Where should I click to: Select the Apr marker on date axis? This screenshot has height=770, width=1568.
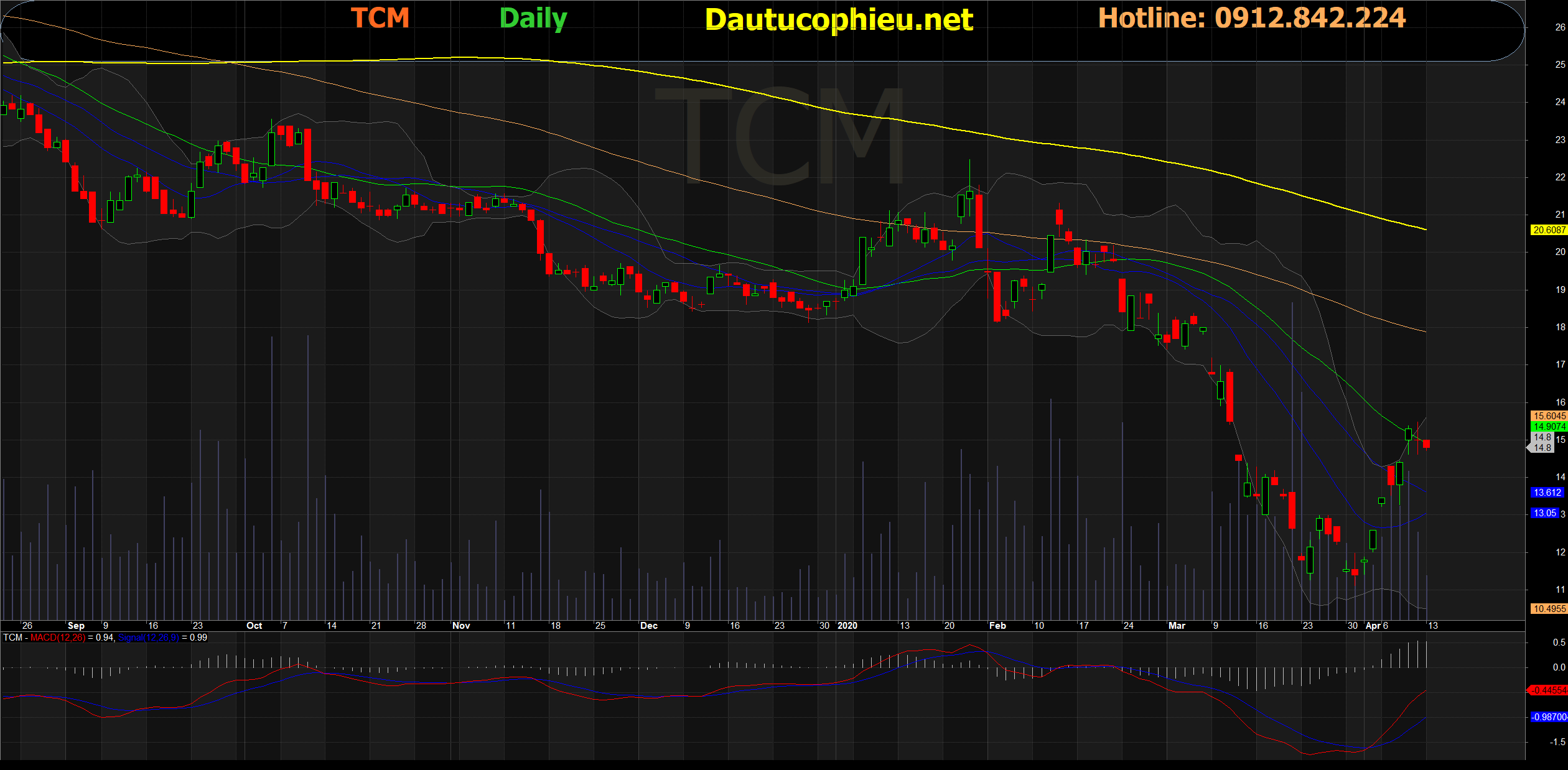[x=1373, y=626]
